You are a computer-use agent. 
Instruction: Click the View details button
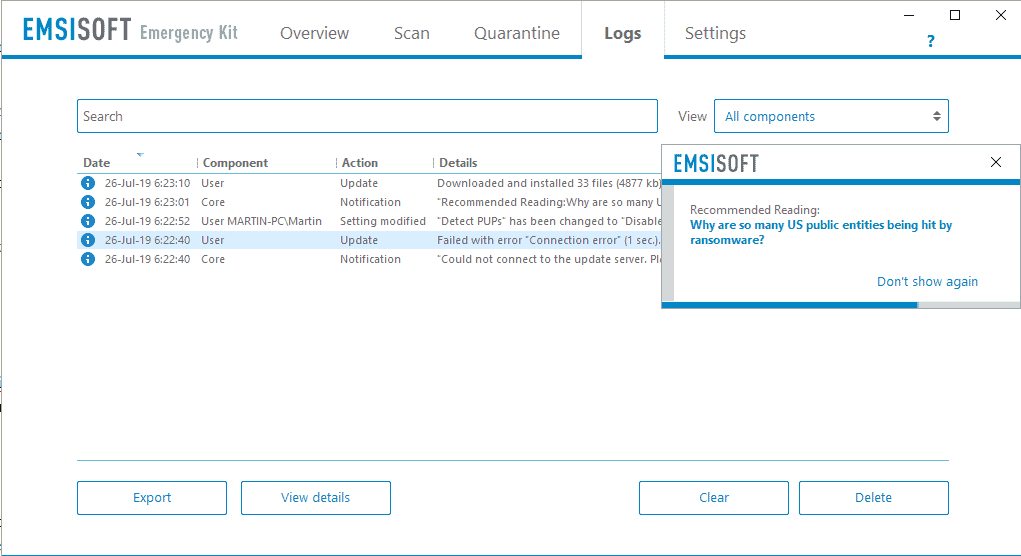316,498
